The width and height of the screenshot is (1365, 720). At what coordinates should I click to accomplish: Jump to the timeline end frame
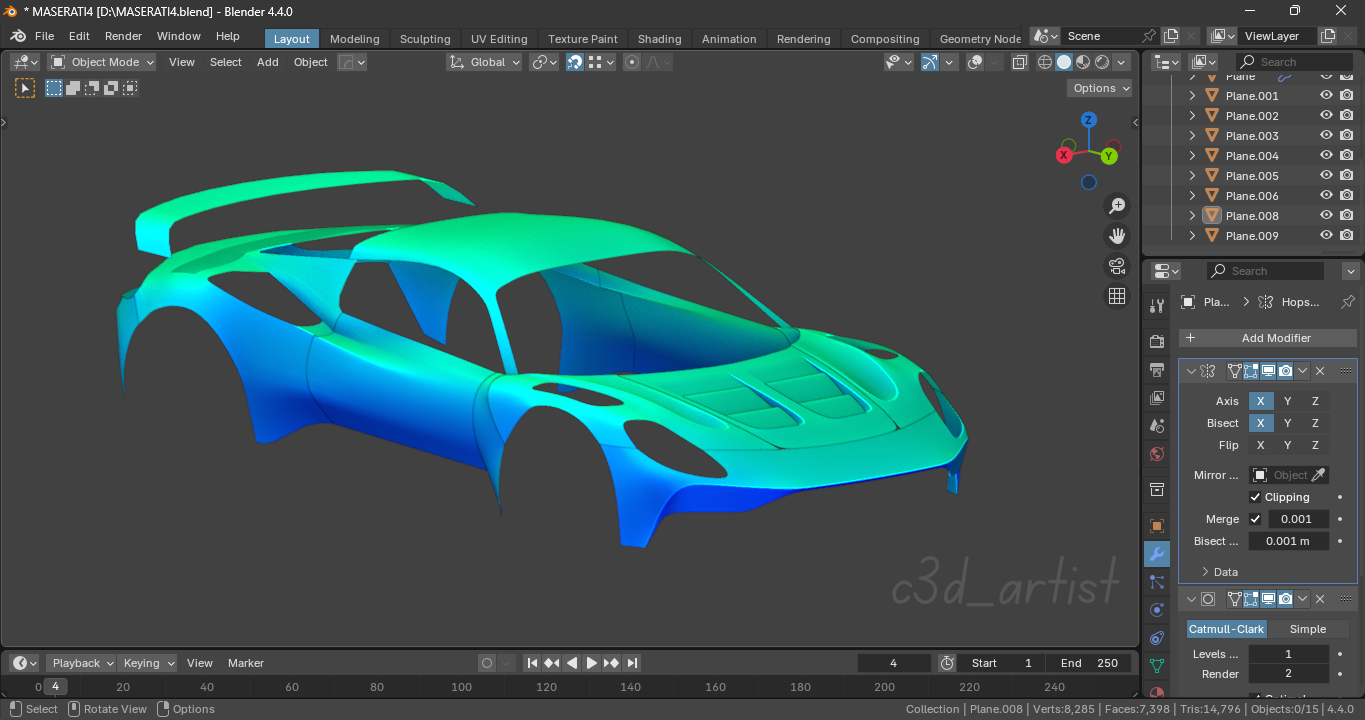631,663
